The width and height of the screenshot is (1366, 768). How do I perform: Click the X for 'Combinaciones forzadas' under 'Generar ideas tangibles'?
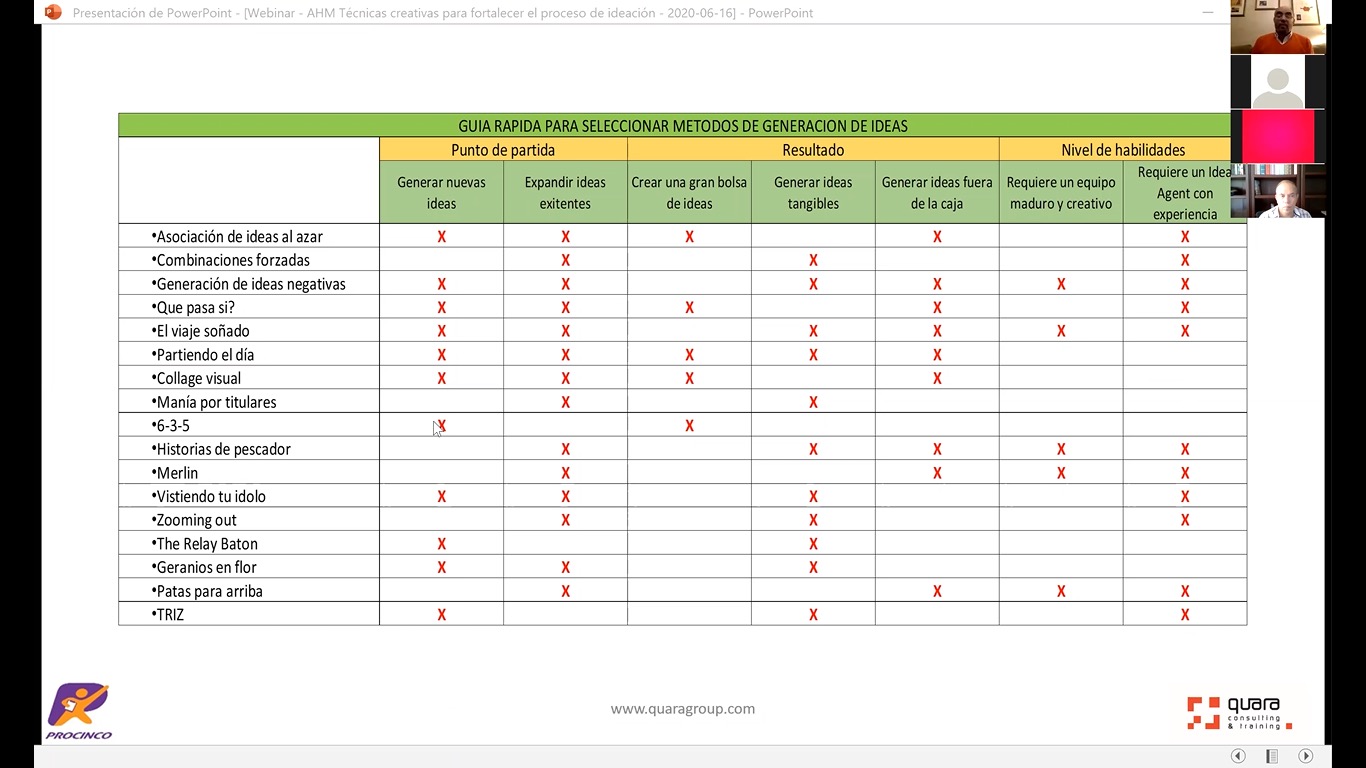point(813,260)
